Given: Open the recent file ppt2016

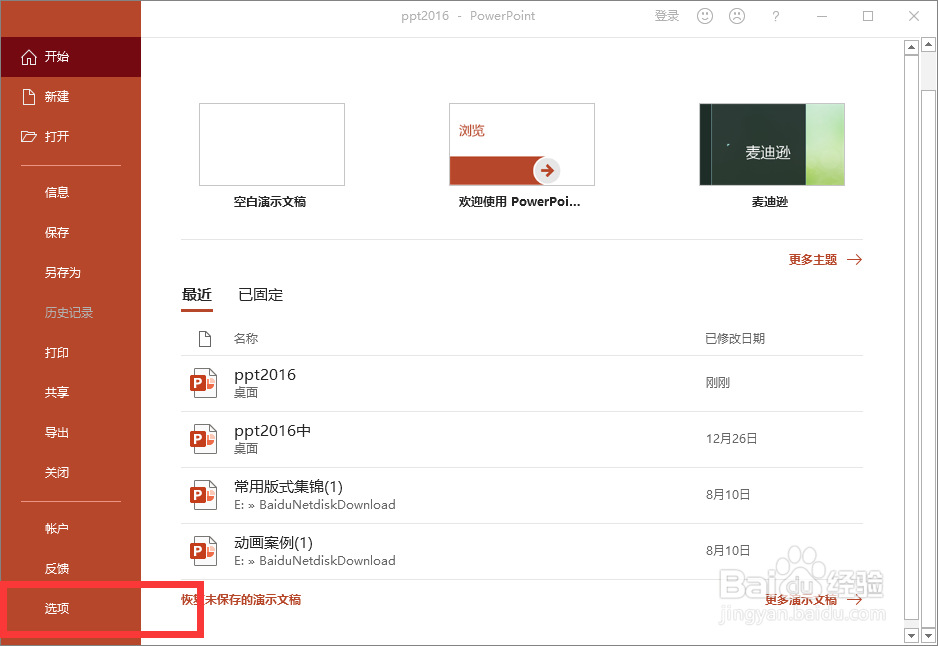Looking at the screenshot, I should 522,383.
